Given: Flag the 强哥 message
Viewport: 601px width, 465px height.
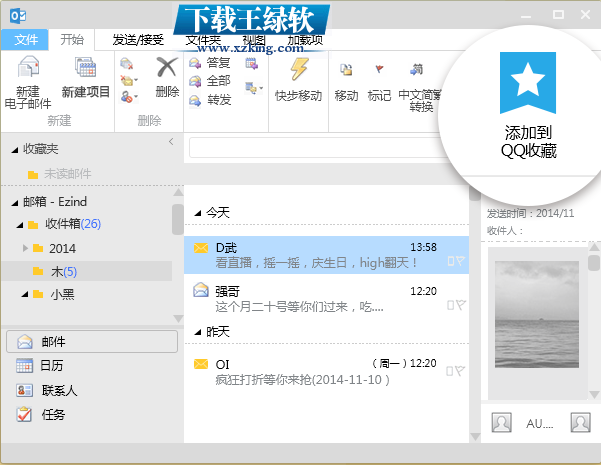Looking at the screenshot, I should point(461,305).
